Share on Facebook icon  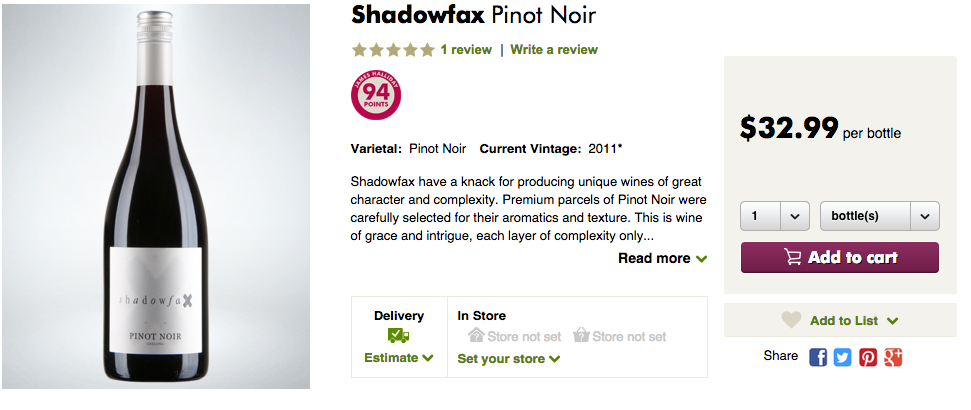(818, 357)
